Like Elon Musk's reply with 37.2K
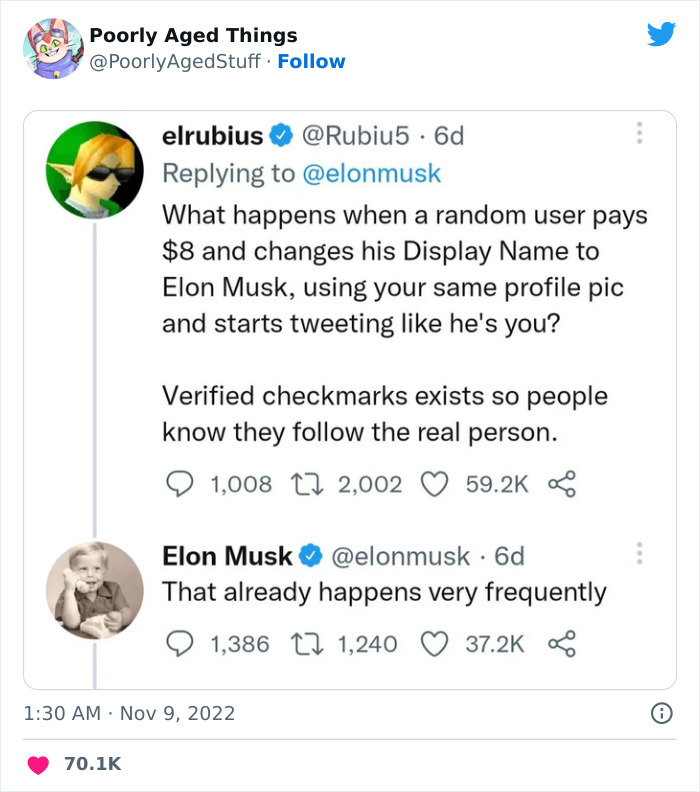The image size is (700, 792). click(433, 643)
